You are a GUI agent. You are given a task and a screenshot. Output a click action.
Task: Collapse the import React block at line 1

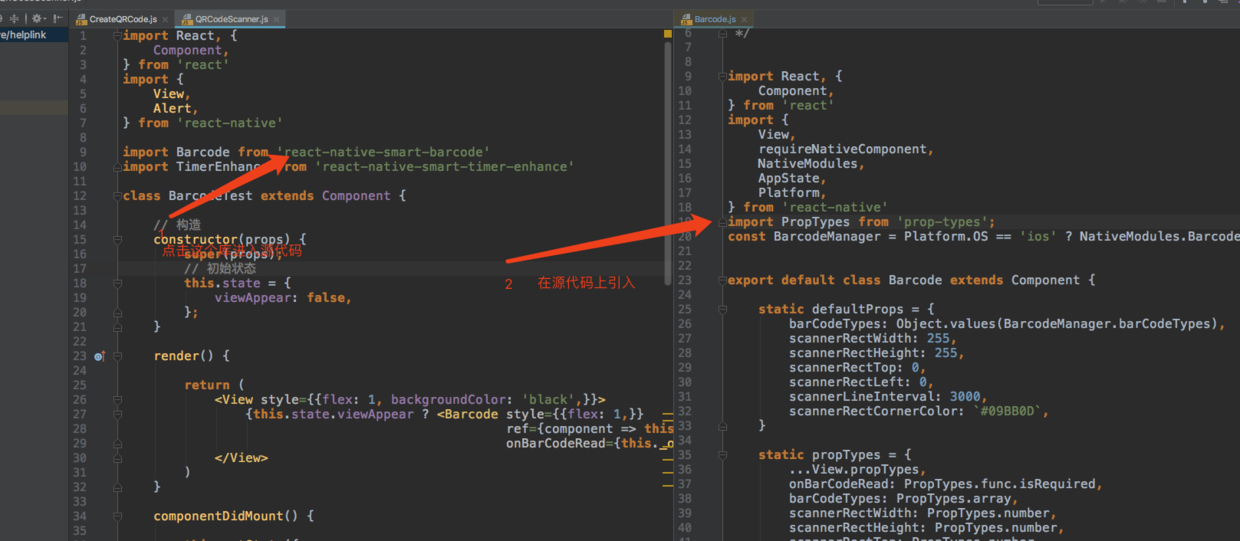118,36
